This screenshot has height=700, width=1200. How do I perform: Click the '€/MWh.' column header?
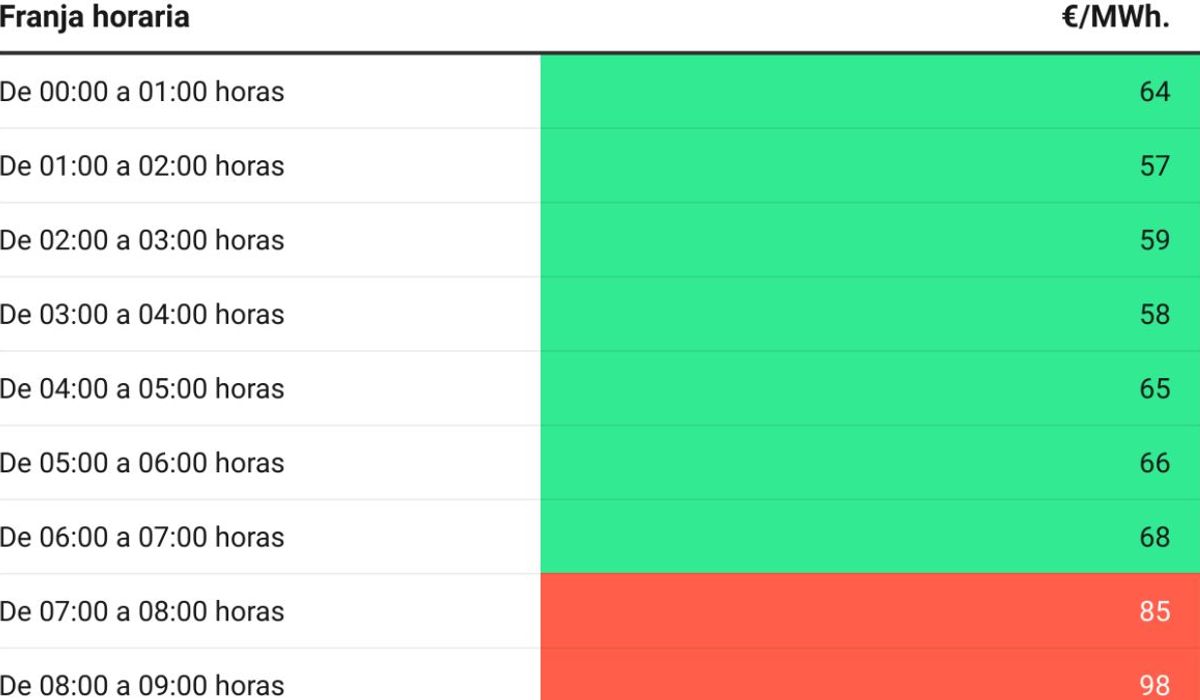1116,17
